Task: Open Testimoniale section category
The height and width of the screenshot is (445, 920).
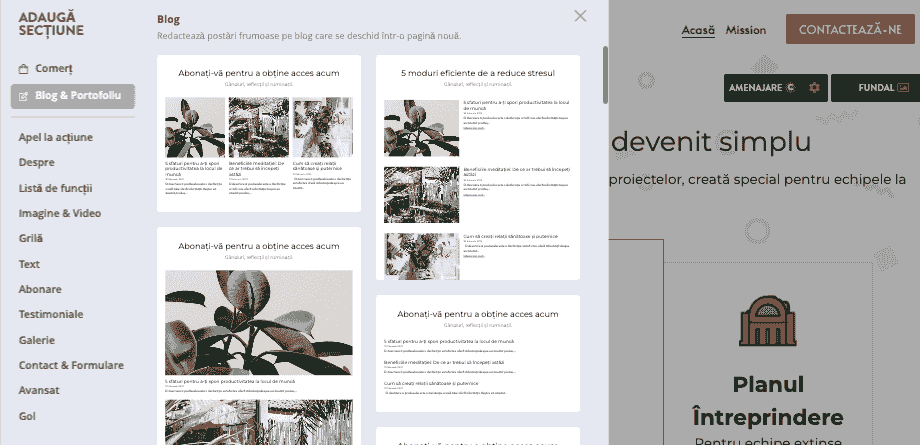Action: pyautogui.click(x=51, y=315)
